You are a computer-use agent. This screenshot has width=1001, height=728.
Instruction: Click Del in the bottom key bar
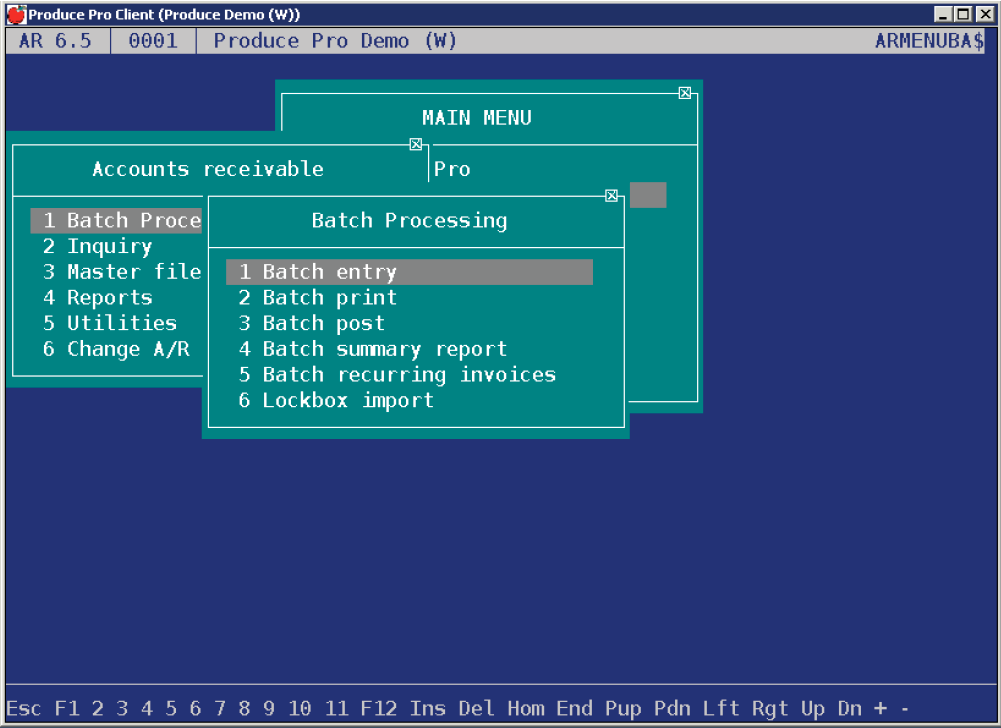[x=477, y=708]
